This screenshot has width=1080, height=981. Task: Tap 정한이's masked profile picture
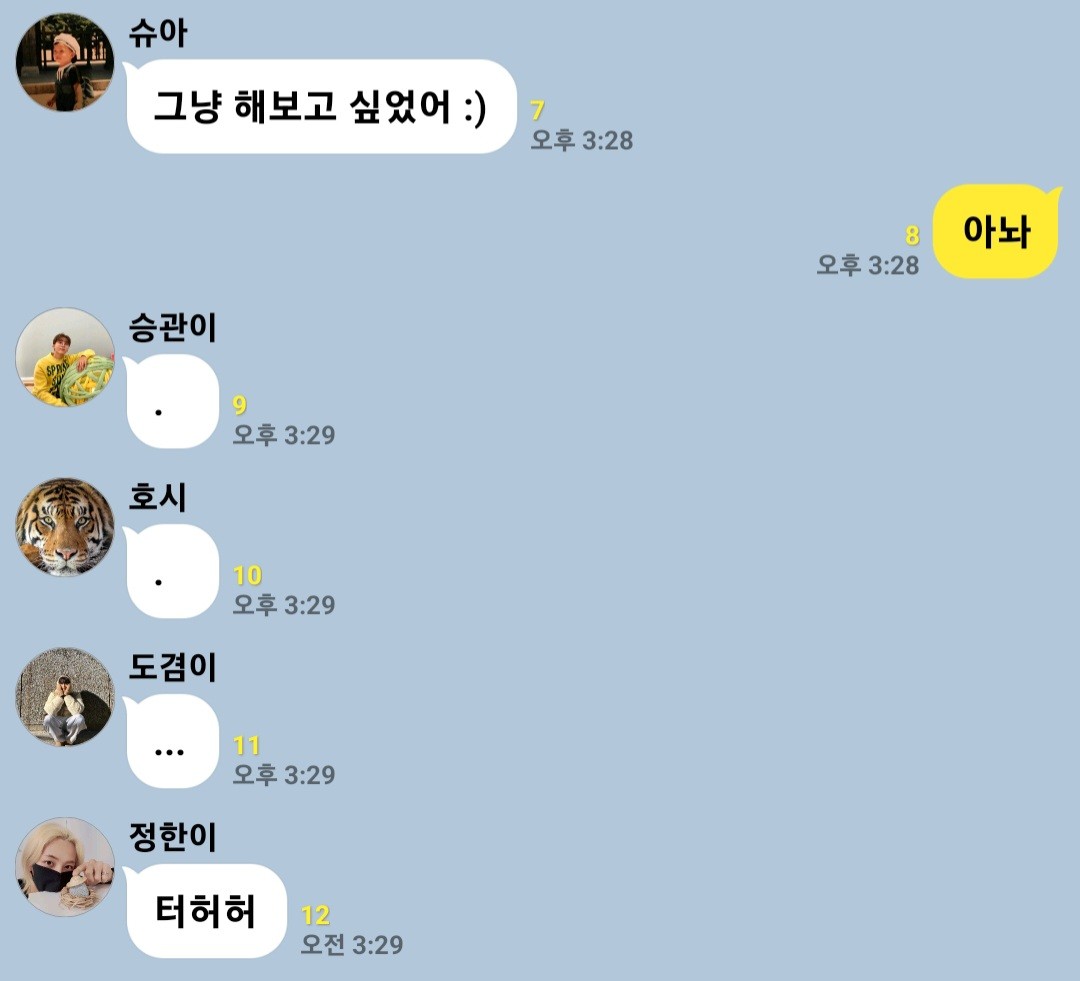point(65,867)
